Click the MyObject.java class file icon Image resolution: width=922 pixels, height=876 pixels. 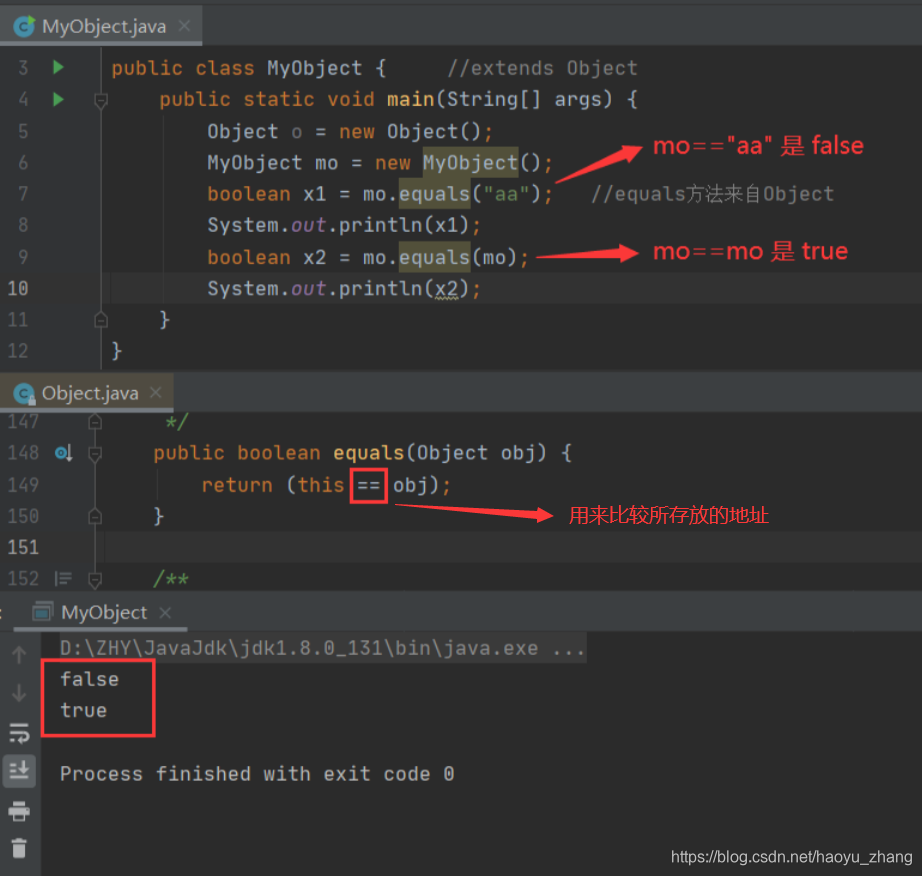pyautogui.click(x=25, y=26)
